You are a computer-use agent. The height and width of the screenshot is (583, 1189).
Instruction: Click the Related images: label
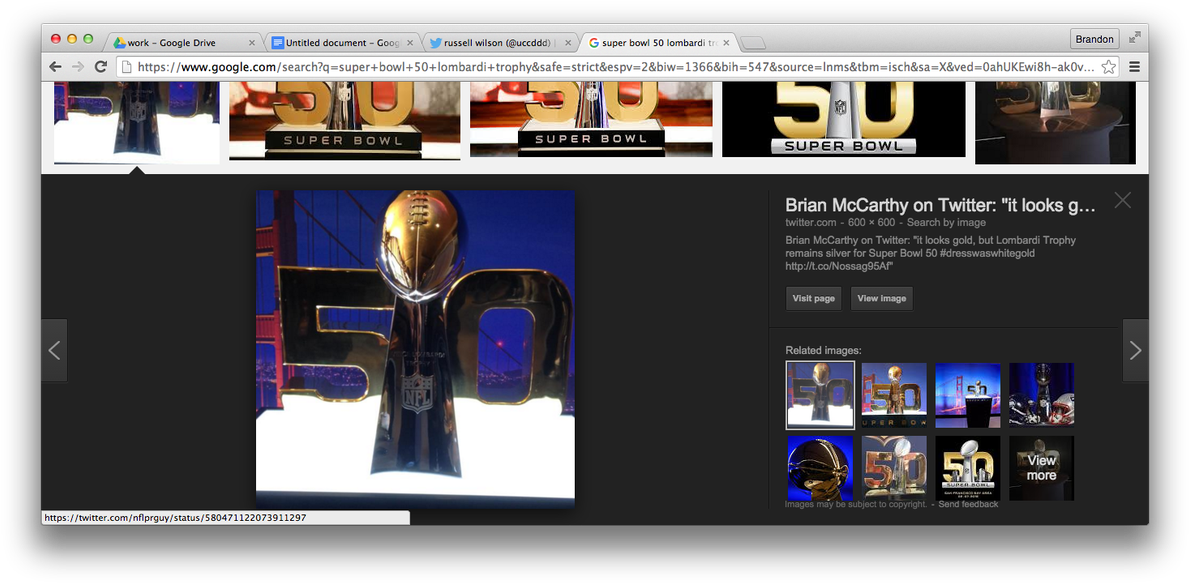(x=824, y=350)
